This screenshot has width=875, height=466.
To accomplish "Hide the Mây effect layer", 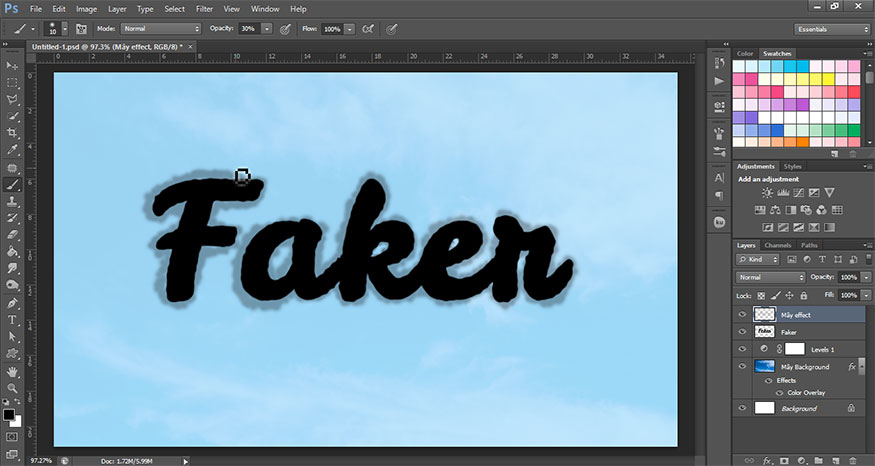I will [x=742, y=315].
